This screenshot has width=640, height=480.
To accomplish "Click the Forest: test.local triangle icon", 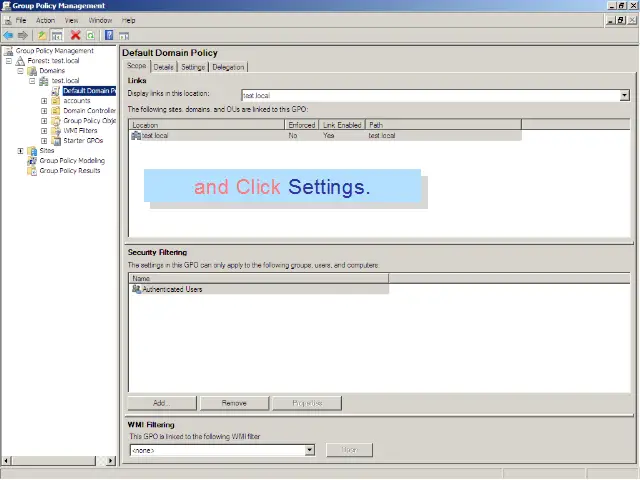I will click(x=20, y=61).
